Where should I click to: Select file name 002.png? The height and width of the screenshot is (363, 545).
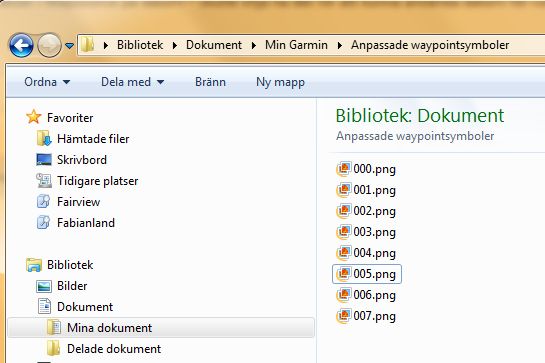pyautogui.click(x=374, y=211)
